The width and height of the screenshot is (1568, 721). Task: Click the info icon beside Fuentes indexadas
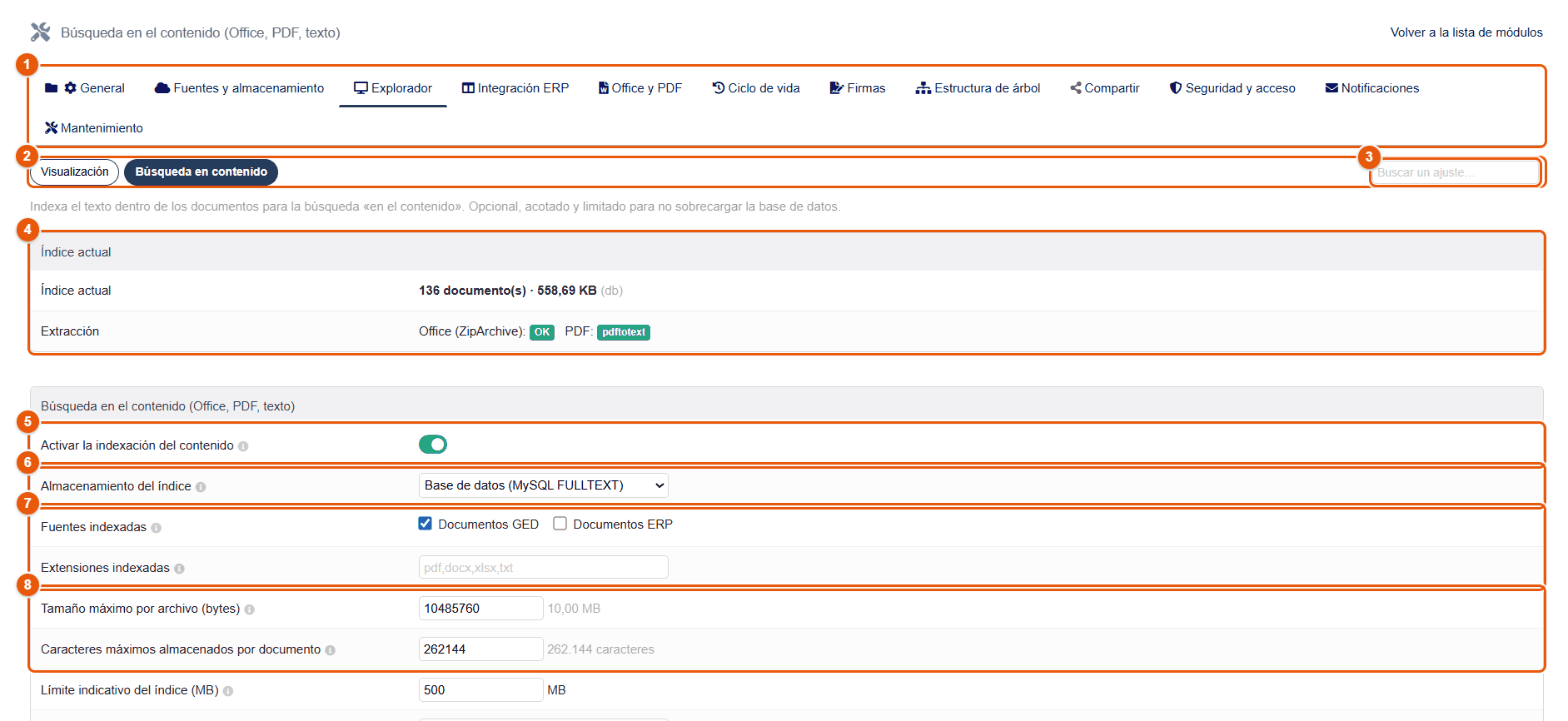[156, 527]
